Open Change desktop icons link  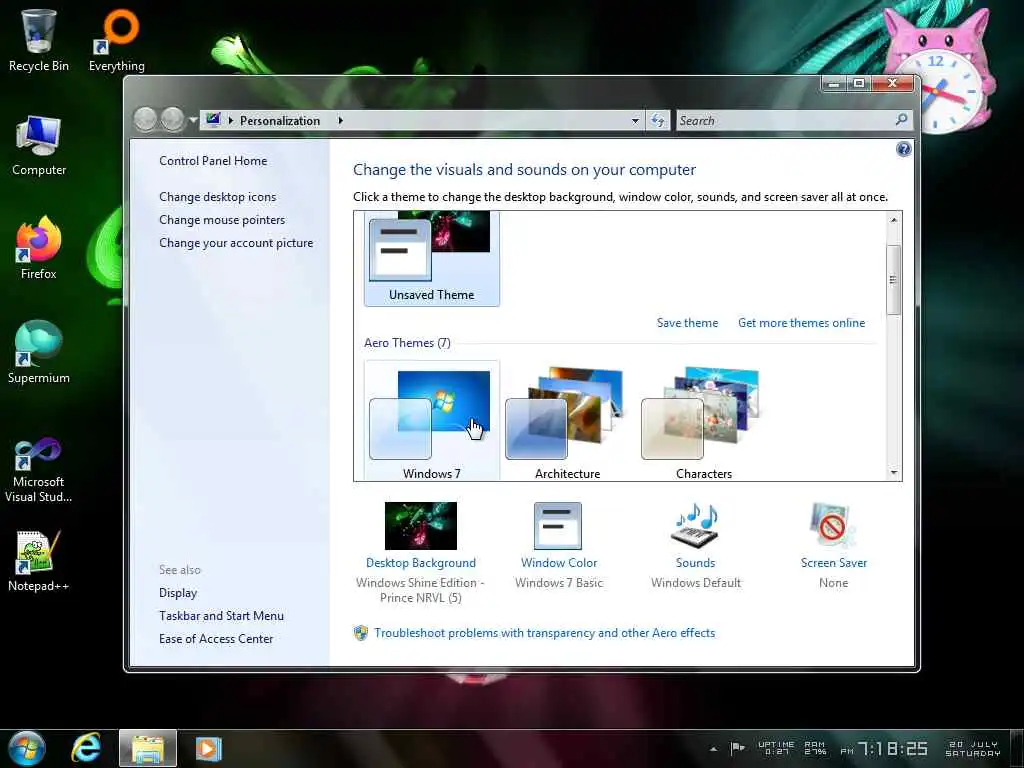pyautogui.click(x=217, y=197)
